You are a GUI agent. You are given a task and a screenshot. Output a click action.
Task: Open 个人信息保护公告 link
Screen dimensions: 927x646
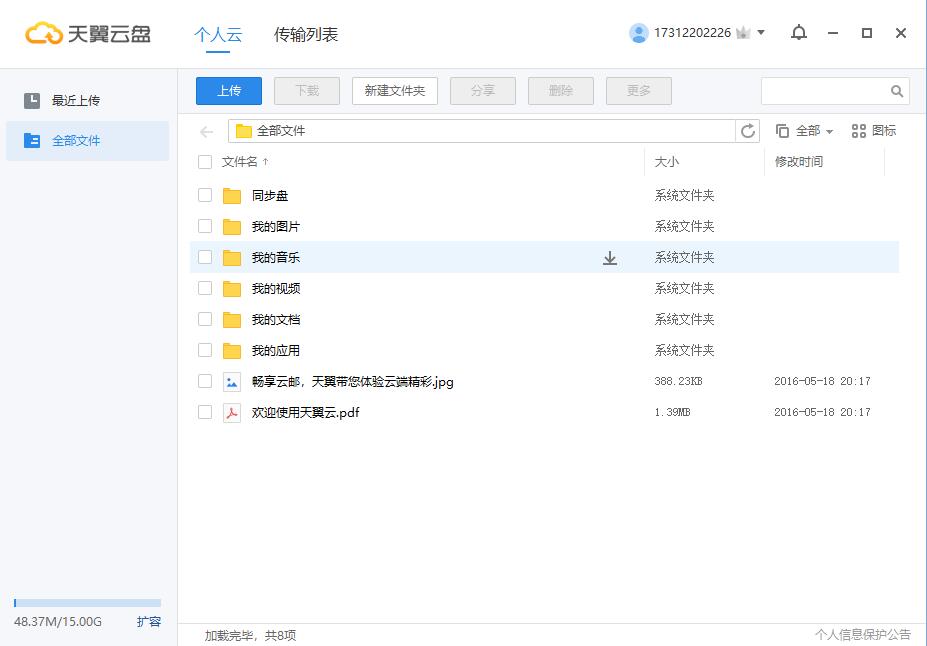863,635
